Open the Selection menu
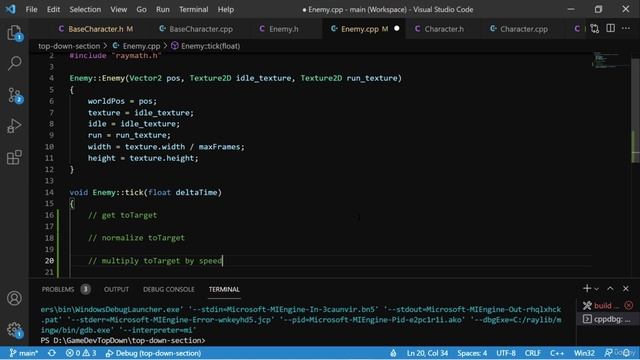The width and height of the screenshot is (640, 360). click(85, 9)
